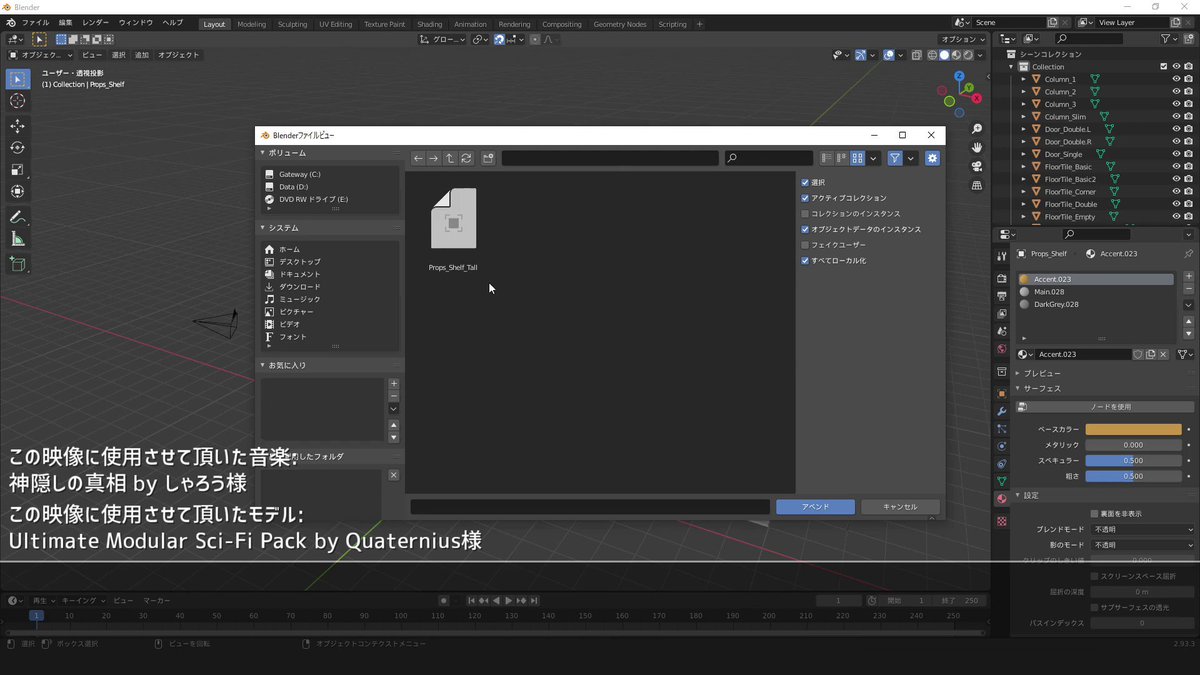Switch to the Shading workspace tab

coord(430,24)
